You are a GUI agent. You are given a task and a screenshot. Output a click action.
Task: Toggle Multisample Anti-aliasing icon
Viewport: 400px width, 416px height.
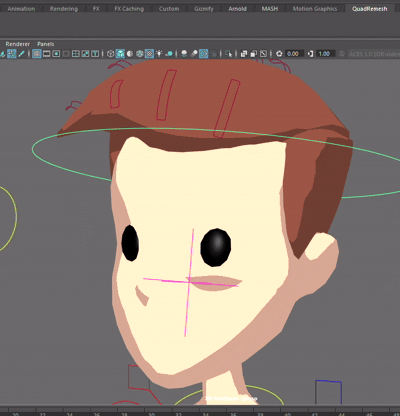point(204,54)
